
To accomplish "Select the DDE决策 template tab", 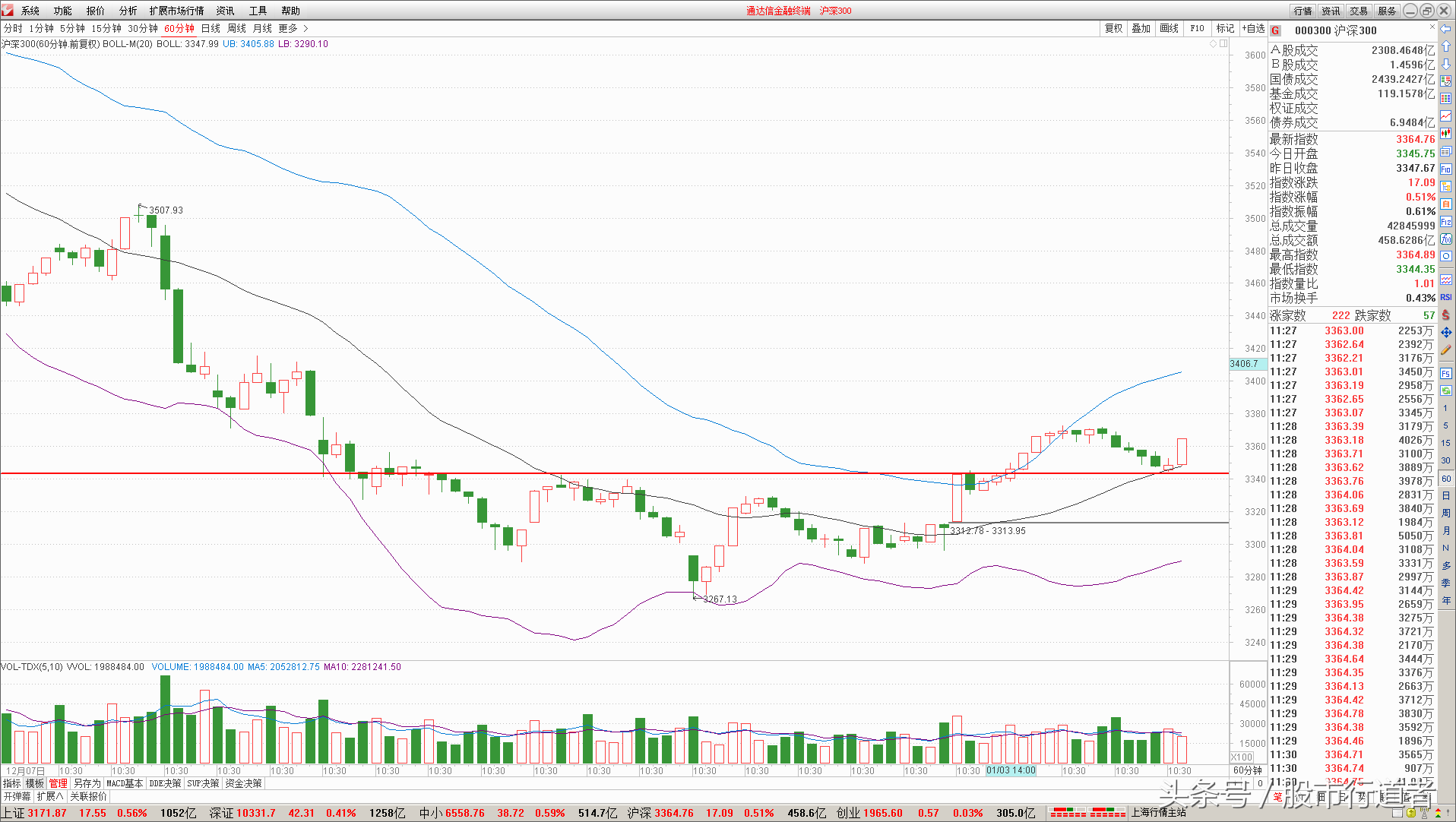I will pyautogui.click(x=165, y=783).
